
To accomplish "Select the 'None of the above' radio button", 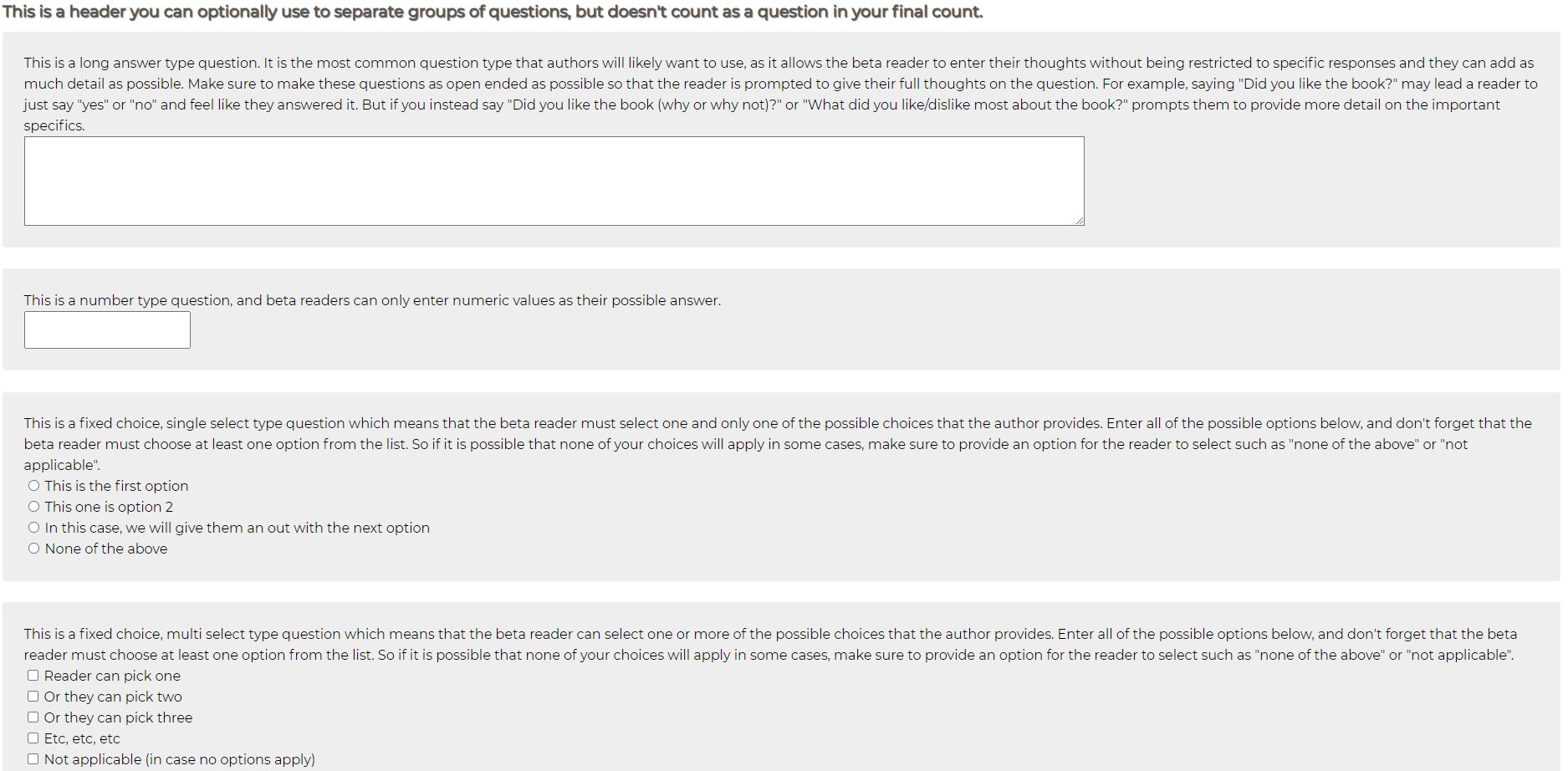I will point(33,549).
